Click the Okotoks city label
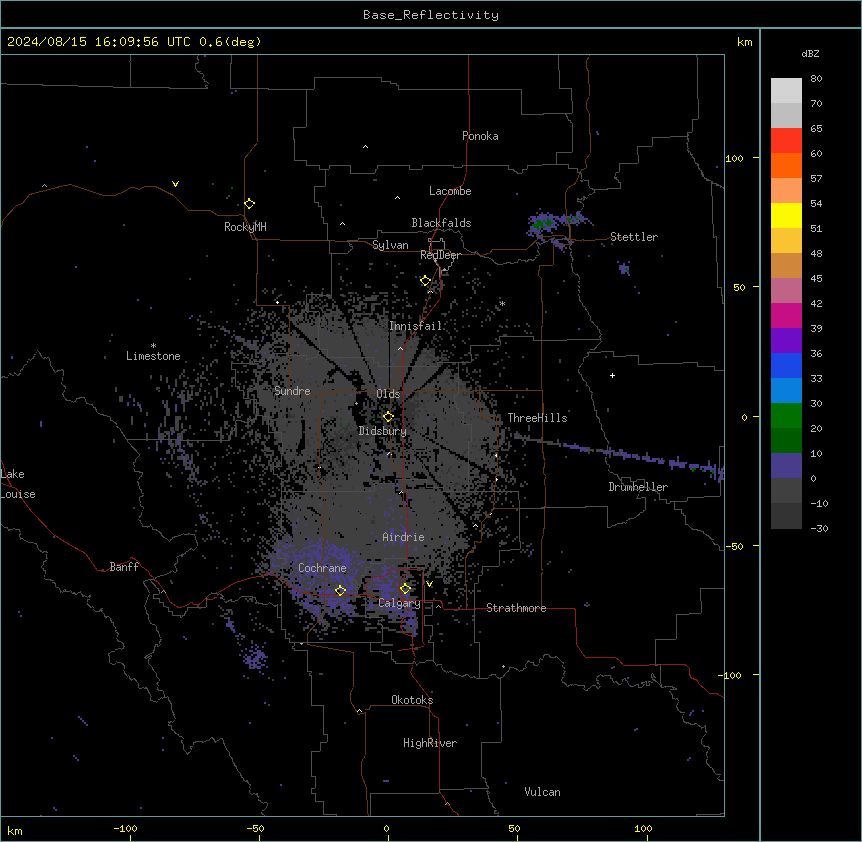The height and width of the screenshot is (842, 862). click(412, 700)
